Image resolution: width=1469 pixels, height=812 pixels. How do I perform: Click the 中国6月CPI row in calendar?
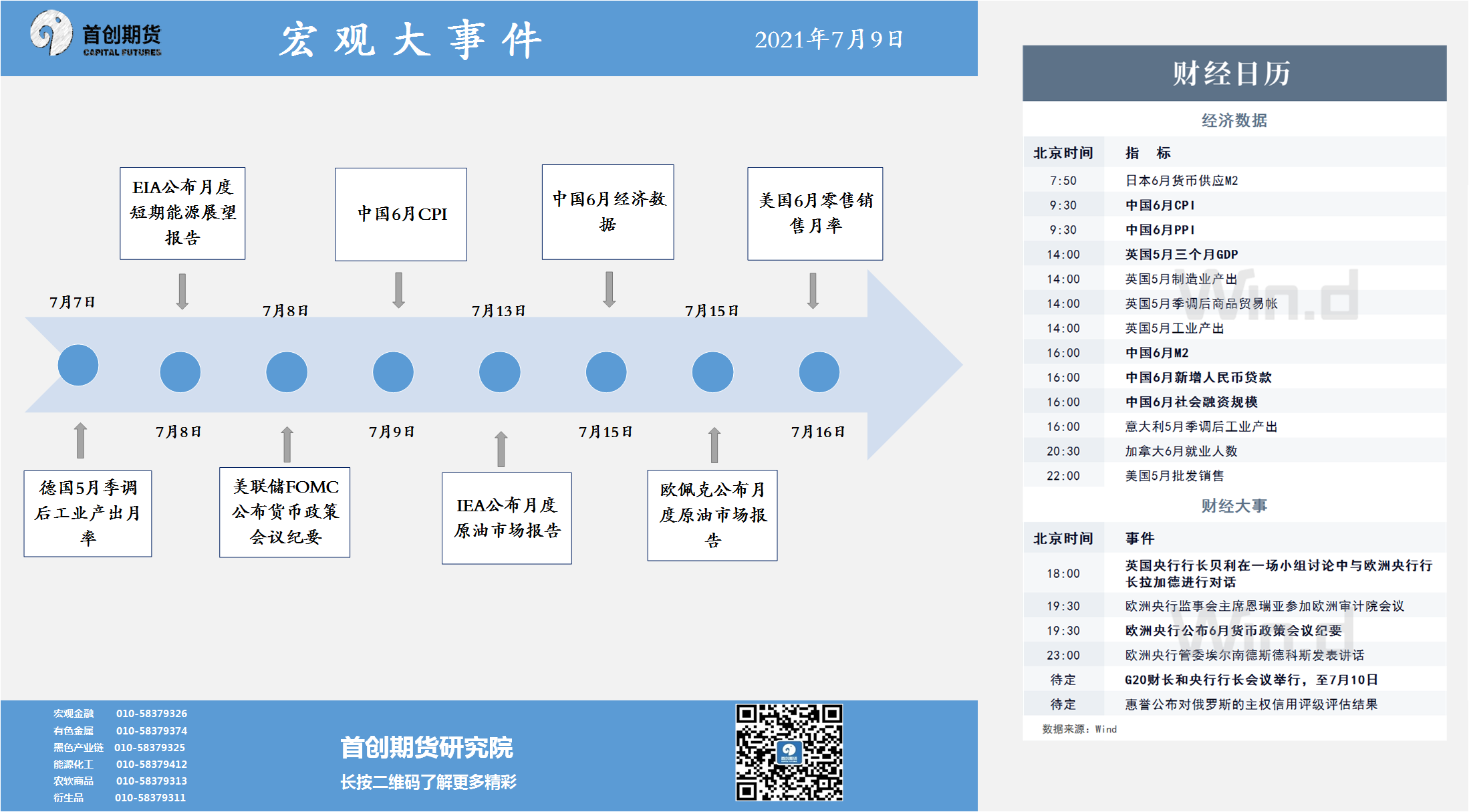point(1160,205)
